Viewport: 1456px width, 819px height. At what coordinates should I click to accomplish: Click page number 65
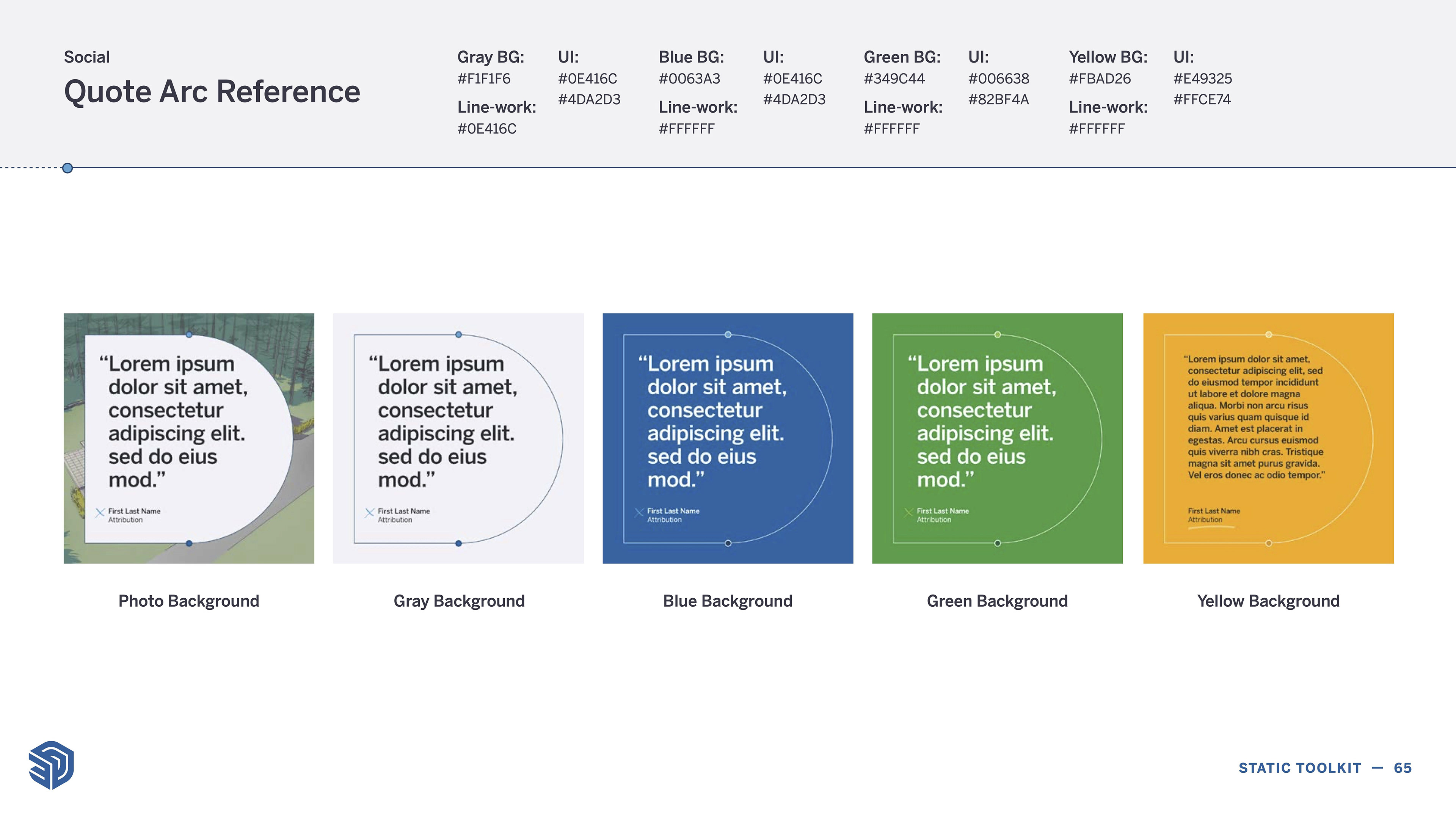tap(1402, 768)
